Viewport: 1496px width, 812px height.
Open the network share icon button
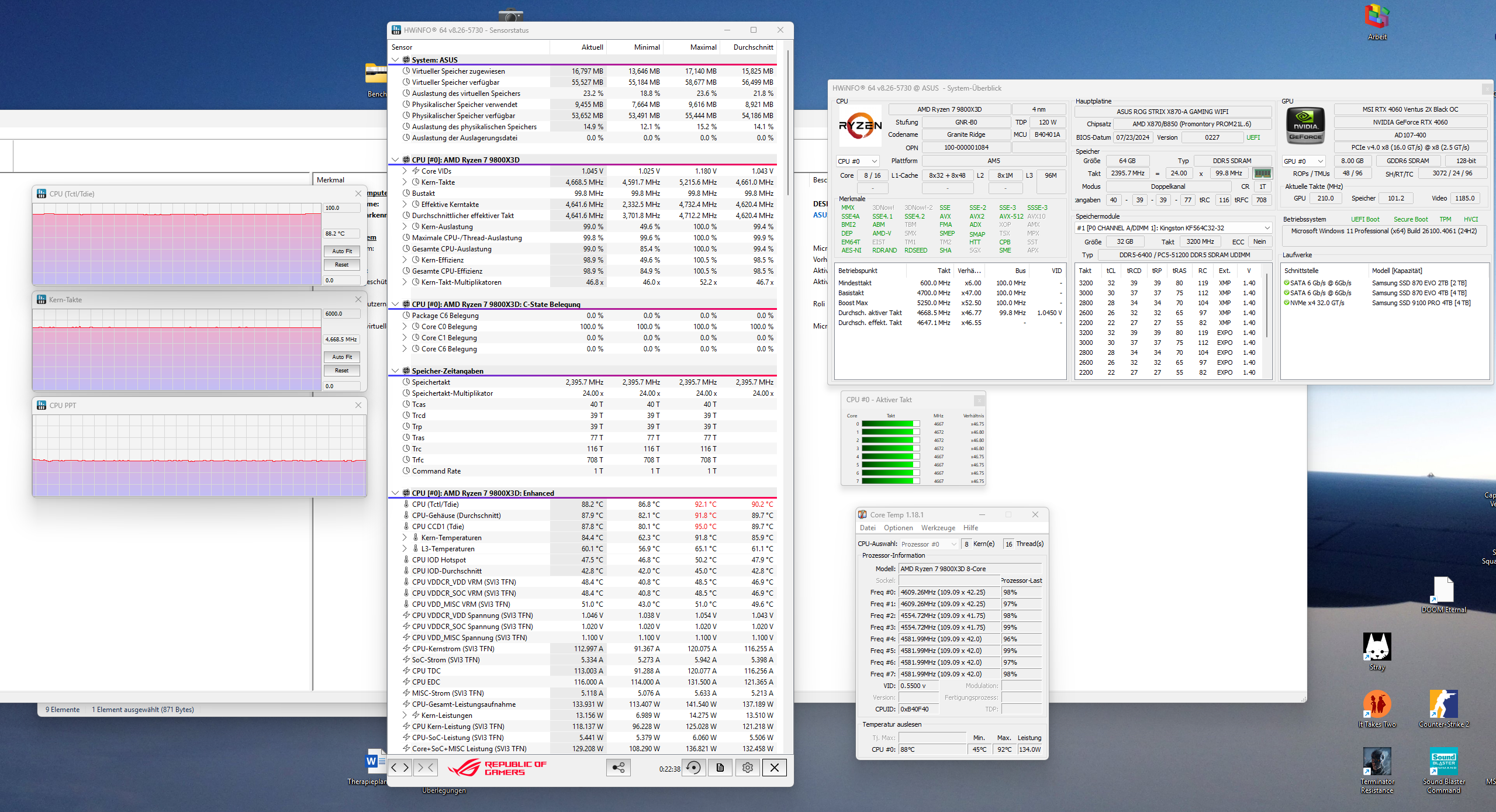coord(619,768)
